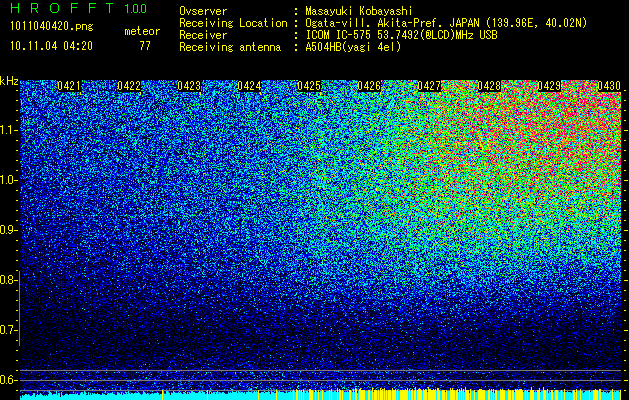Click the meteor count label
This screenshot has width=629, height=400.
pyautogui.click(x=142, y=31)
